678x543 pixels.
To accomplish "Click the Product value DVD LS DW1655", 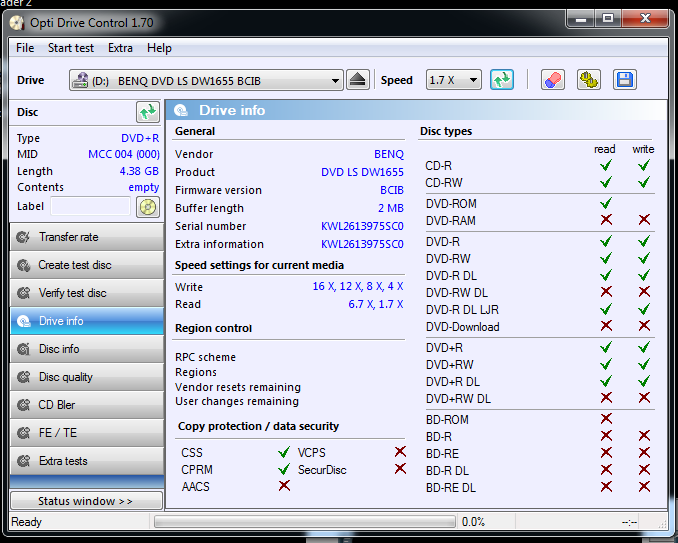I will click(362, 172).
